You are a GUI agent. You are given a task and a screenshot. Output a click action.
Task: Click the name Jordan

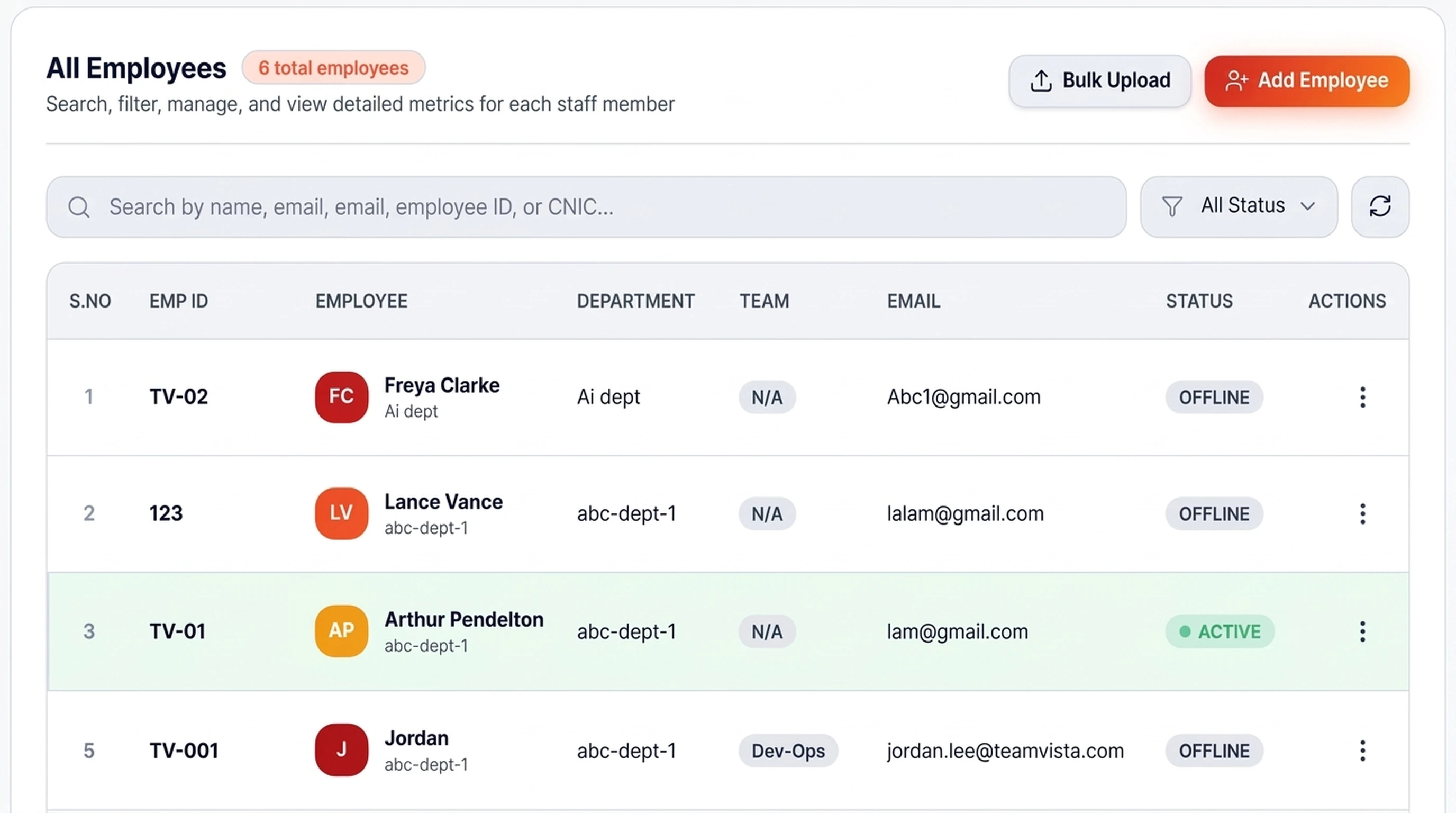coord(416,738)
